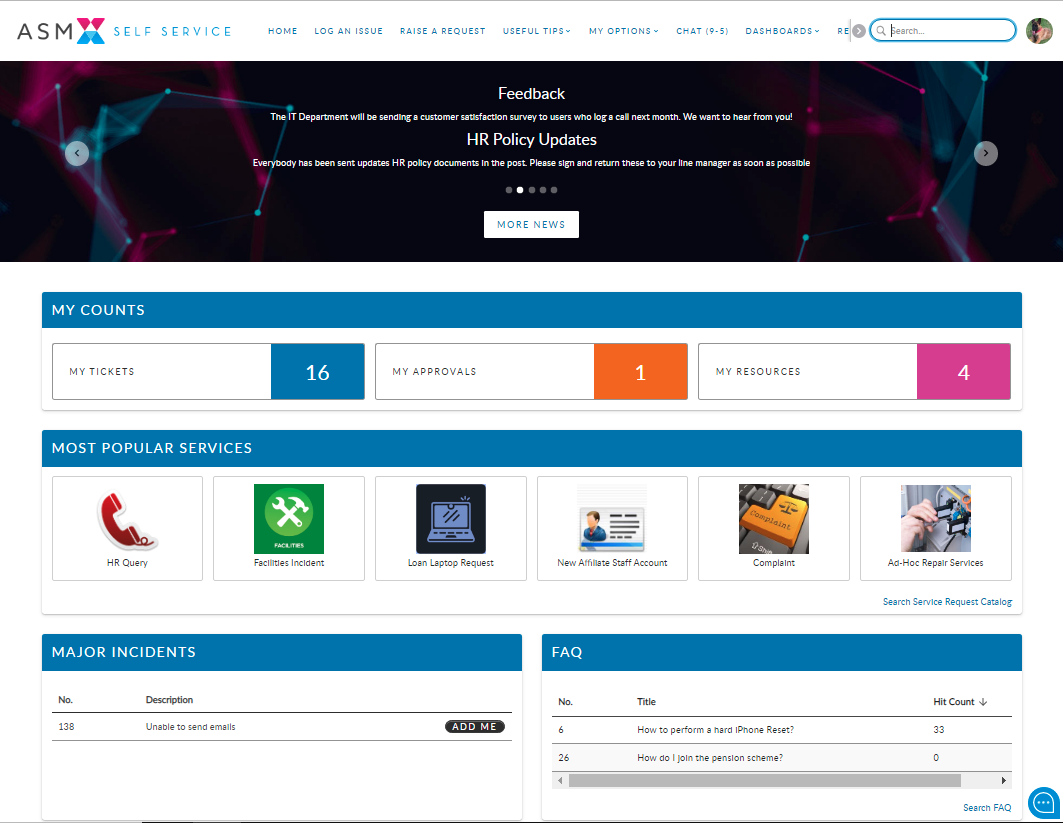Expand the My Options dropdown
Viewport: 1063px width, 823px height.
pos(623,31)
